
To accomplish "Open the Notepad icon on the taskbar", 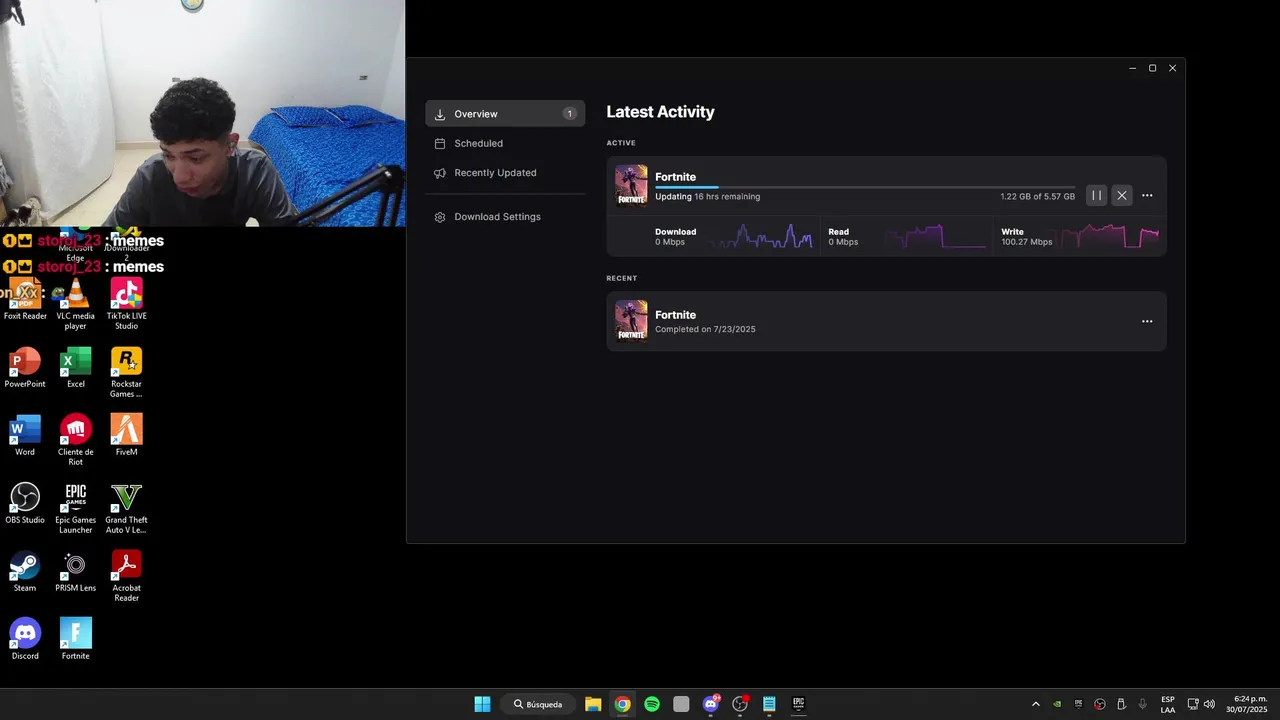I will [769, 704].
